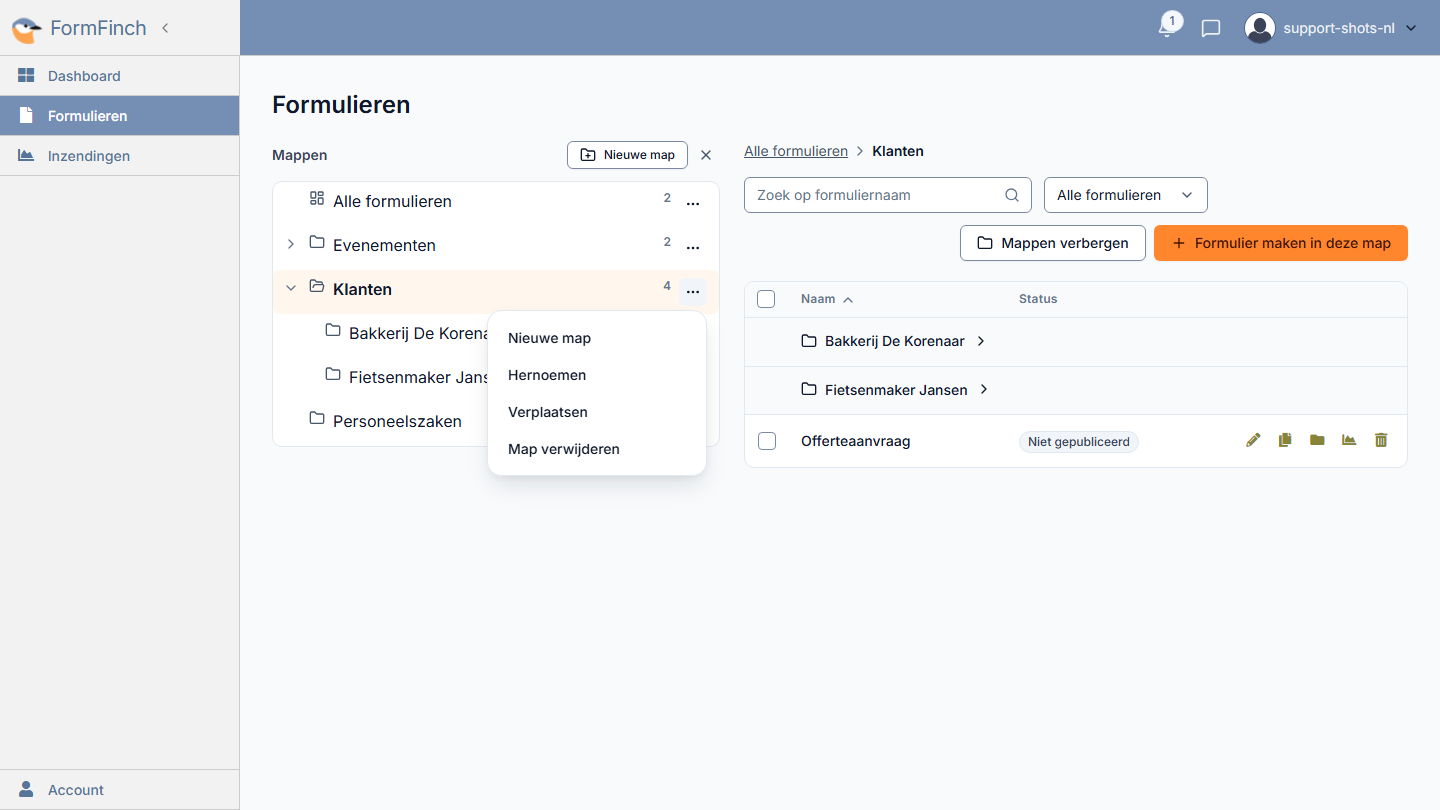Image resolution: width=1440 pixels, height=810 pixels.
Task: Click the user avatar icon
Action: 1260,28
